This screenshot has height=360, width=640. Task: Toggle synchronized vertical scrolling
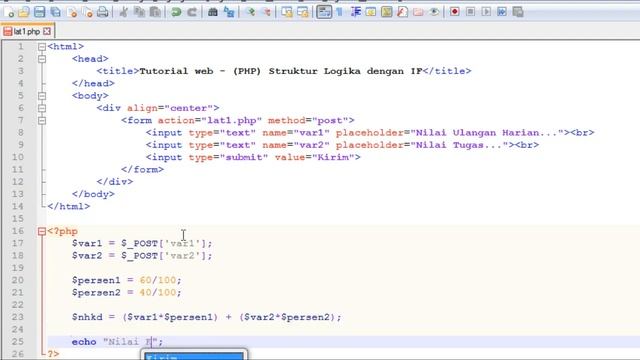287,12
